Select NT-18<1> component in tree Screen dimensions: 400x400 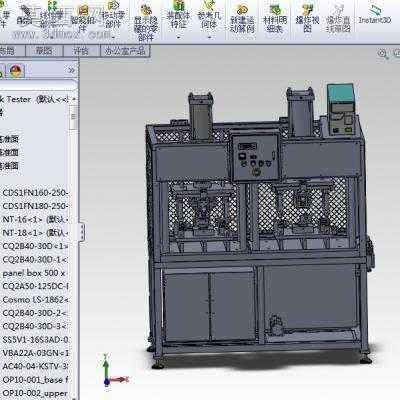(35, 233)
